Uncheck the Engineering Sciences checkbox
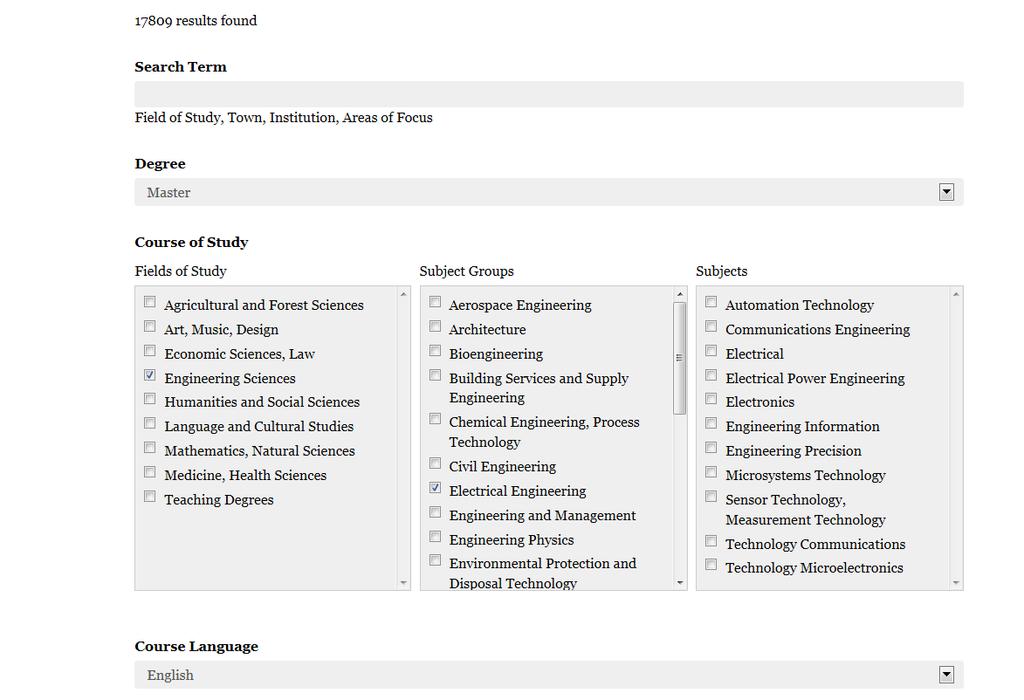The width and height of the screenshot is (1024, 700). point(150,375)
